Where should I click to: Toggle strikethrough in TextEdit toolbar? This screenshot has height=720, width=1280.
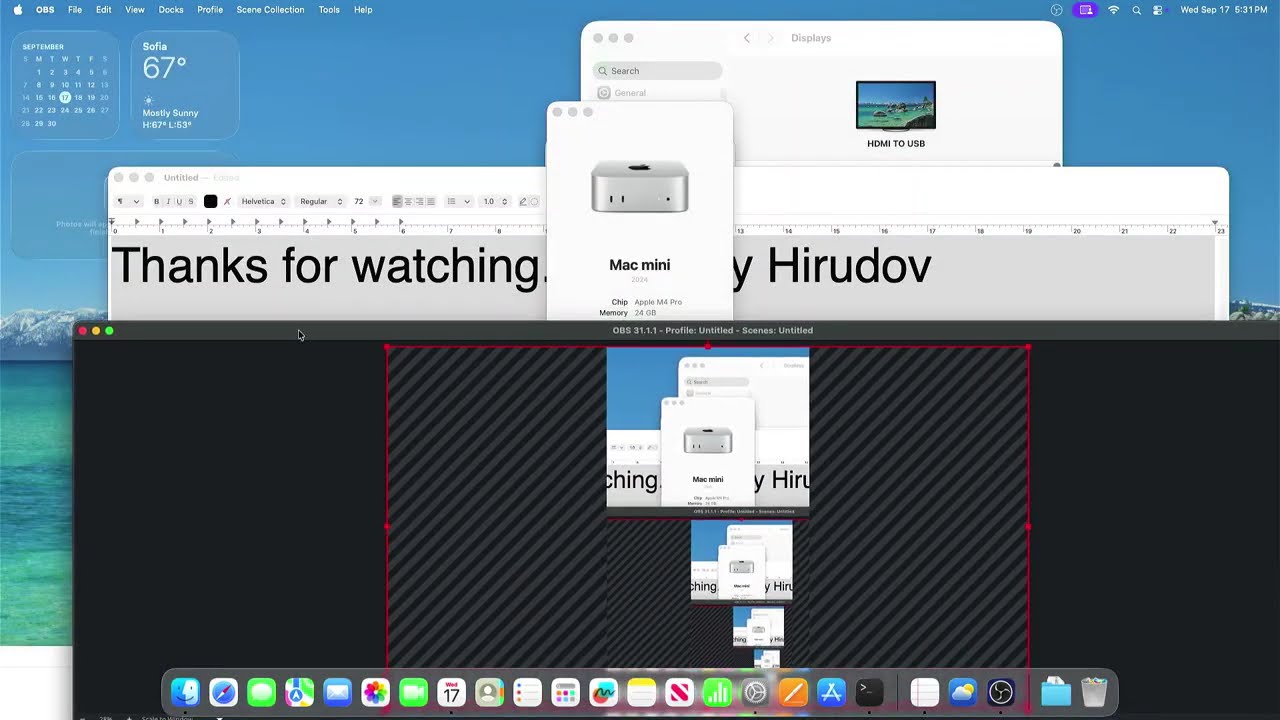click(191, 202)
